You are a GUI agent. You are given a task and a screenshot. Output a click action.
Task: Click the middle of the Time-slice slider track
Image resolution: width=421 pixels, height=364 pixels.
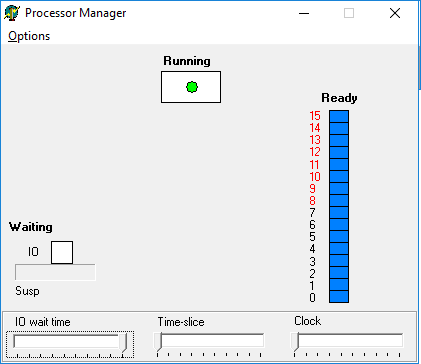[209, 340]
